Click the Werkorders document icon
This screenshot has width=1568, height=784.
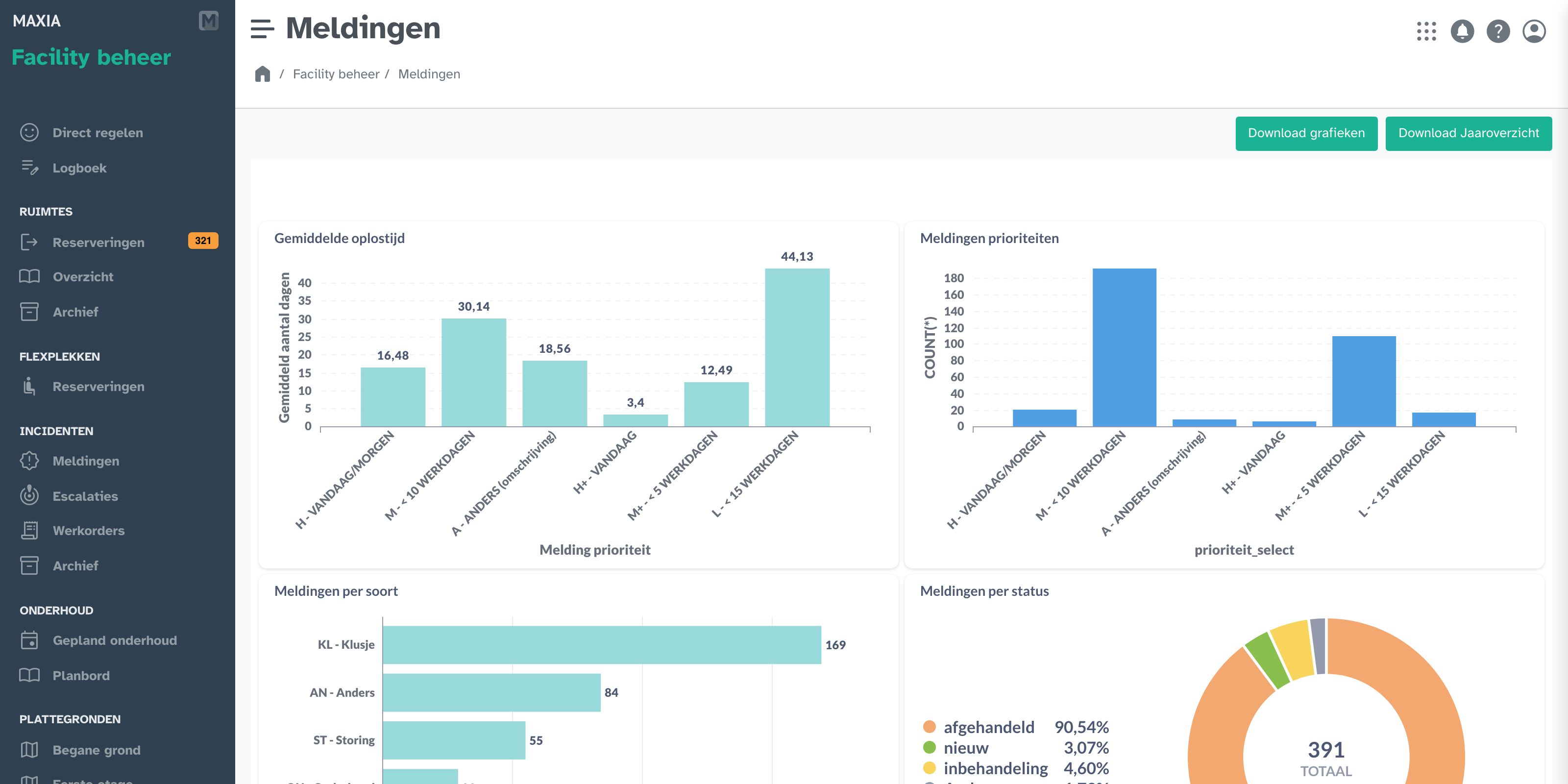click(29, 530)
